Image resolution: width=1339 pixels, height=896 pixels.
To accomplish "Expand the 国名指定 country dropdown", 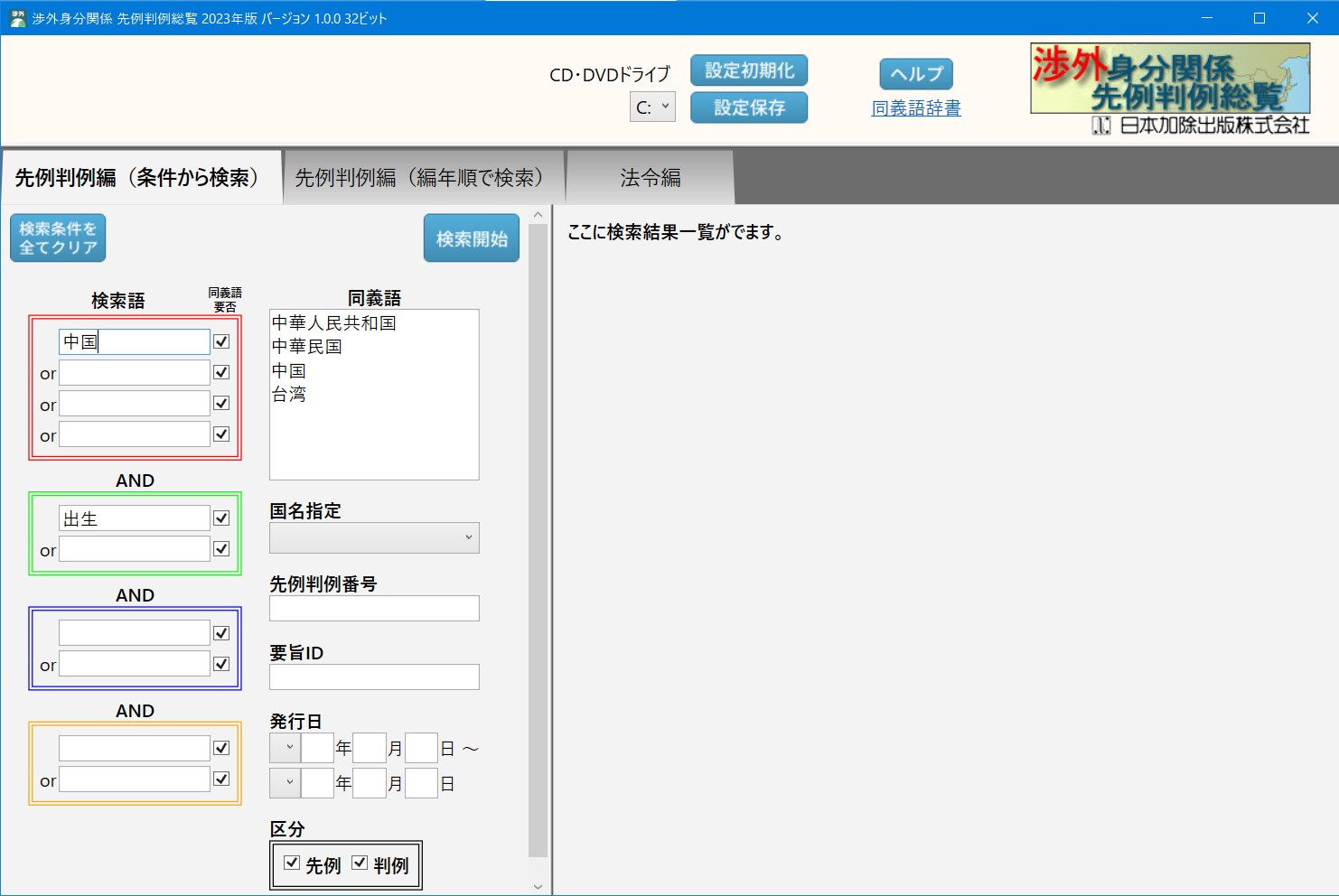I will click(x=374, y=538).
